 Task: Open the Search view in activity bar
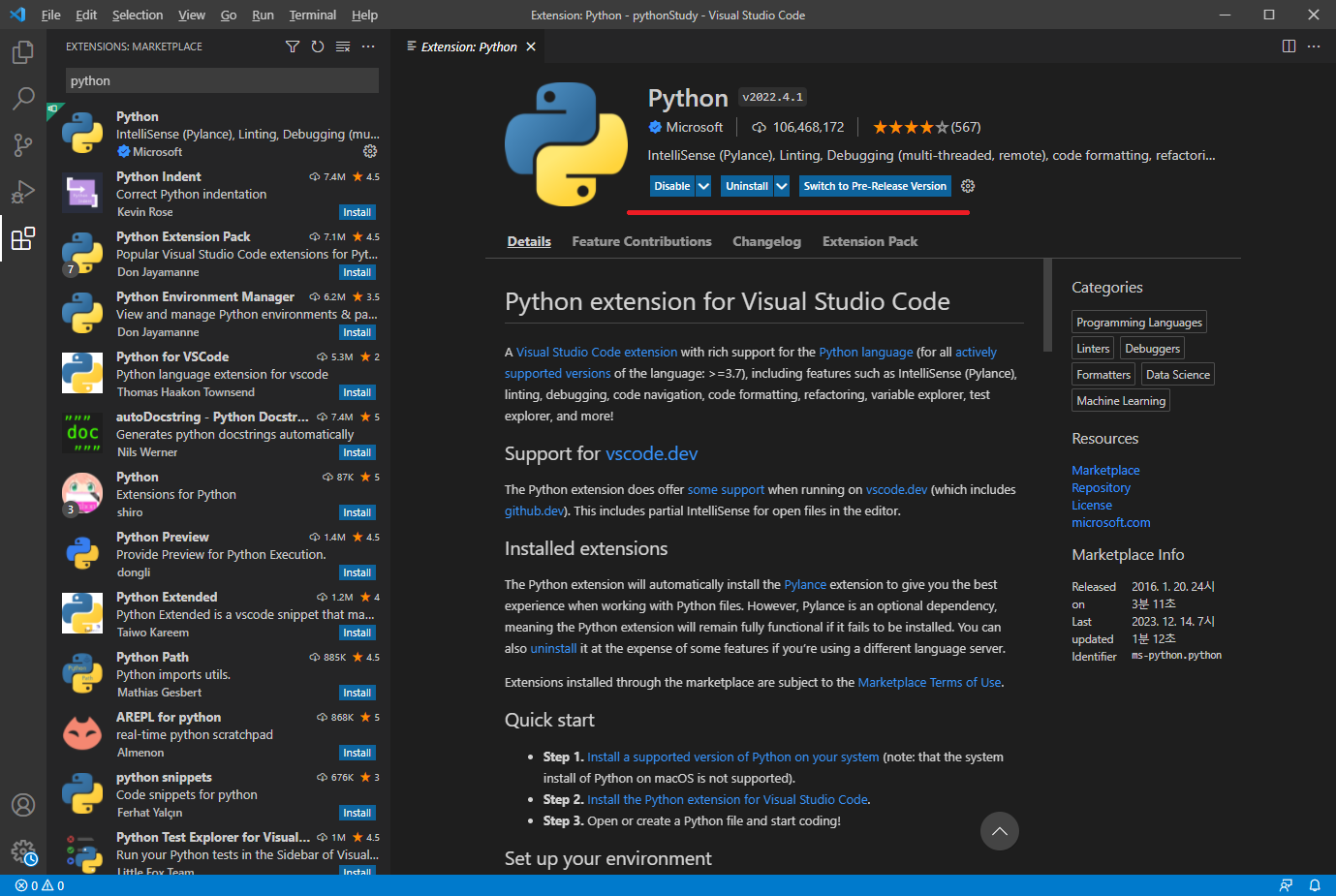(x=23, y=98)
